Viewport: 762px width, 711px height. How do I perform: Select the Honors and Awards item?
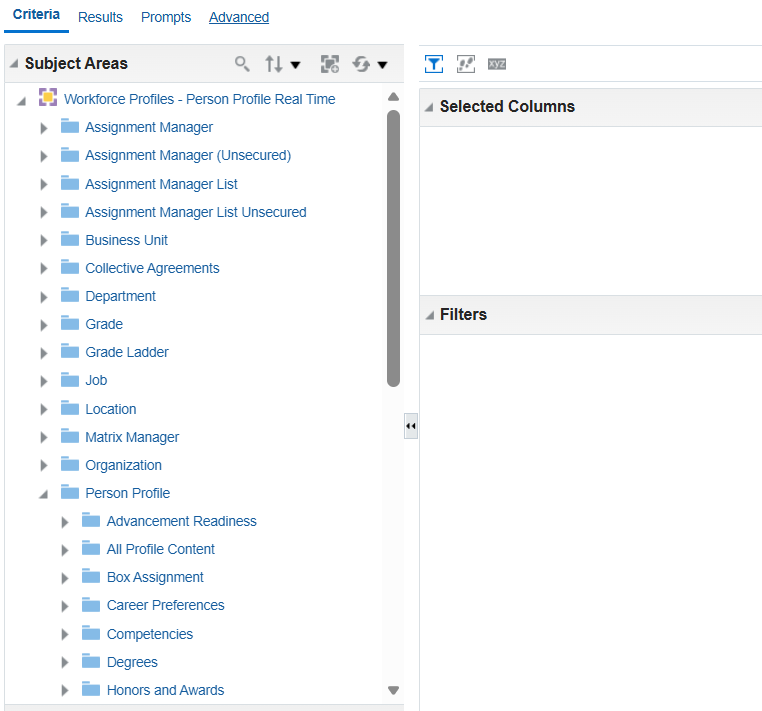[165, 690]
